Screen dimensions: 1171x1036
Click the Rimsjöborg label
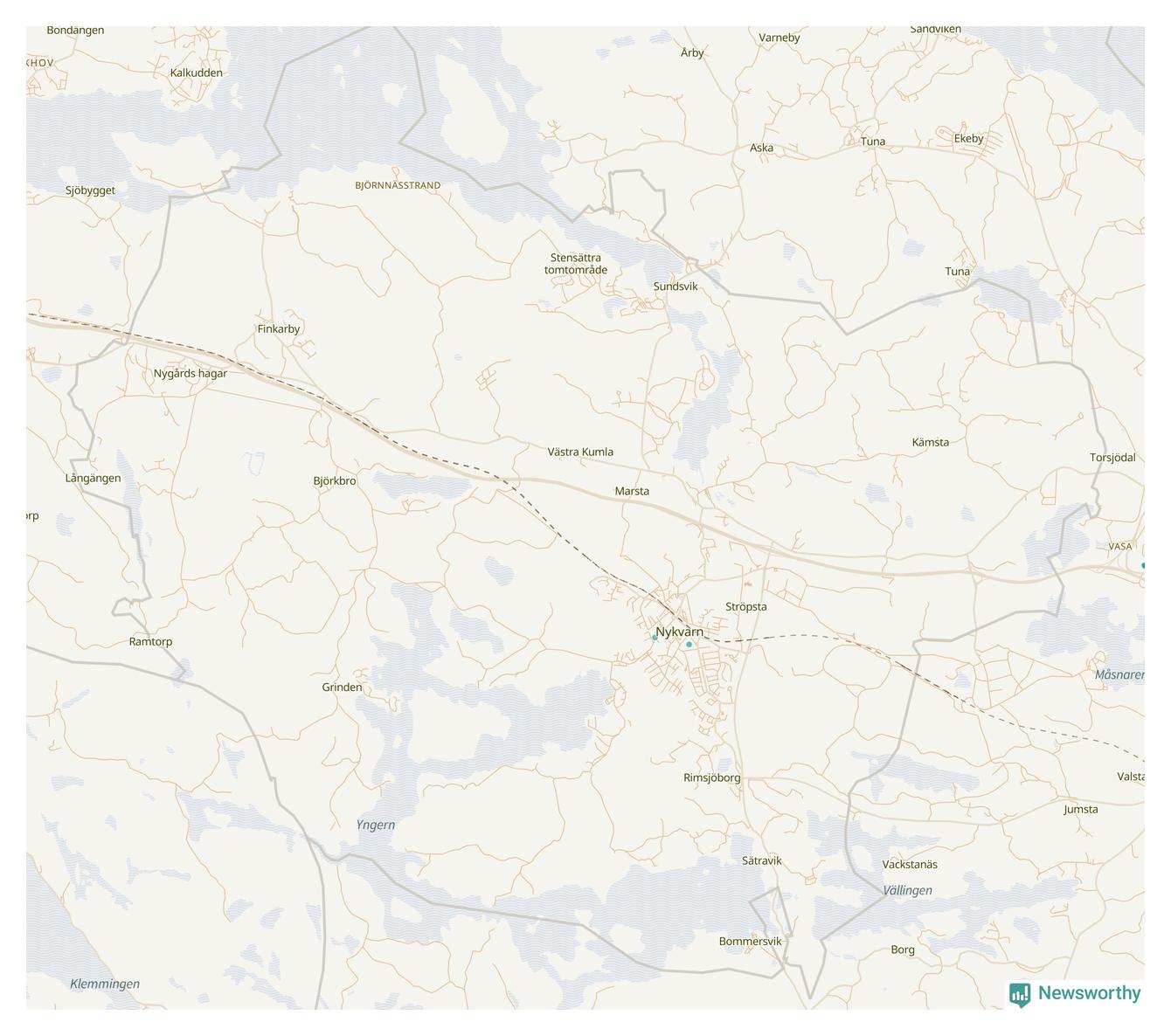point(712,778)
